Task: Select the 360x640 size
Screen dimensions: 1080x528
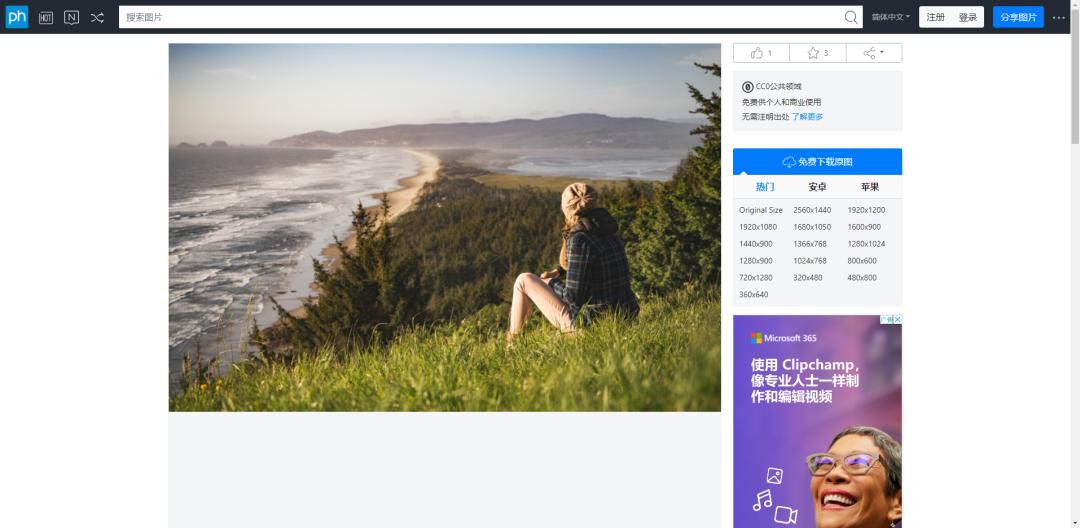Action: click(x=754, y=295)
